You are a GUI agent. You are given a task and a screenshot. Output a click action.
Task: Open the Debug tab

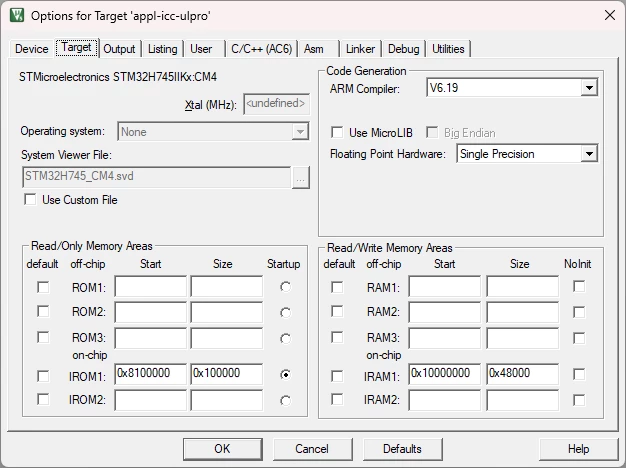tap(404, 49)
